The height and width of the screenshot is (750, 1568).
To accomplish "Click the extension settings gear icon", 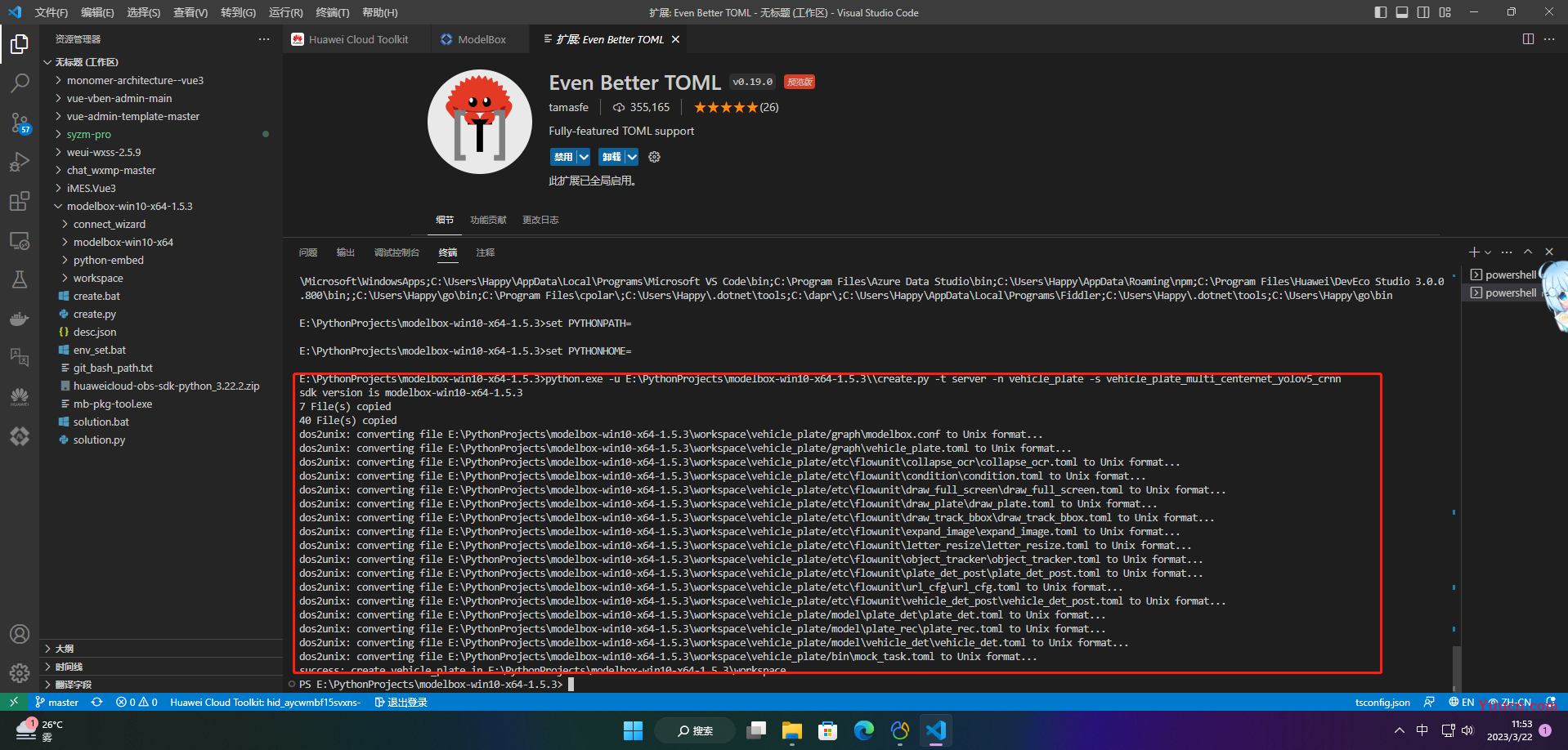I will coord(654,157).
